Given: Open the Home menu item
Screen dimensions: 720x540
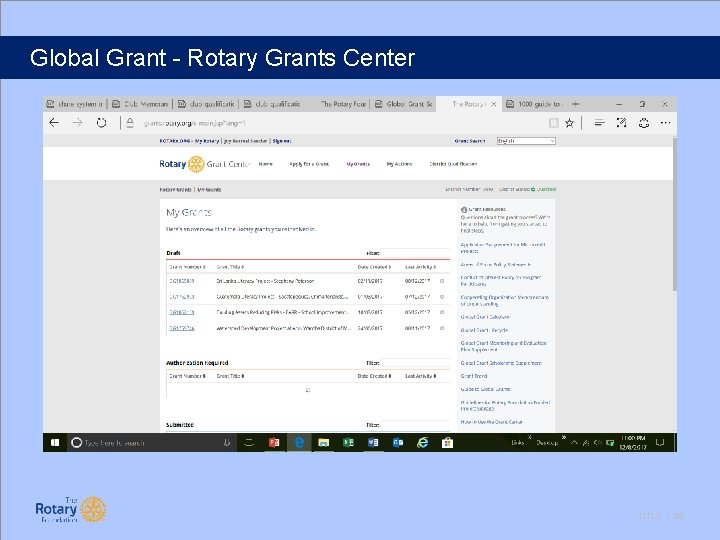Looking at the screenshot, I should (265, 164).
